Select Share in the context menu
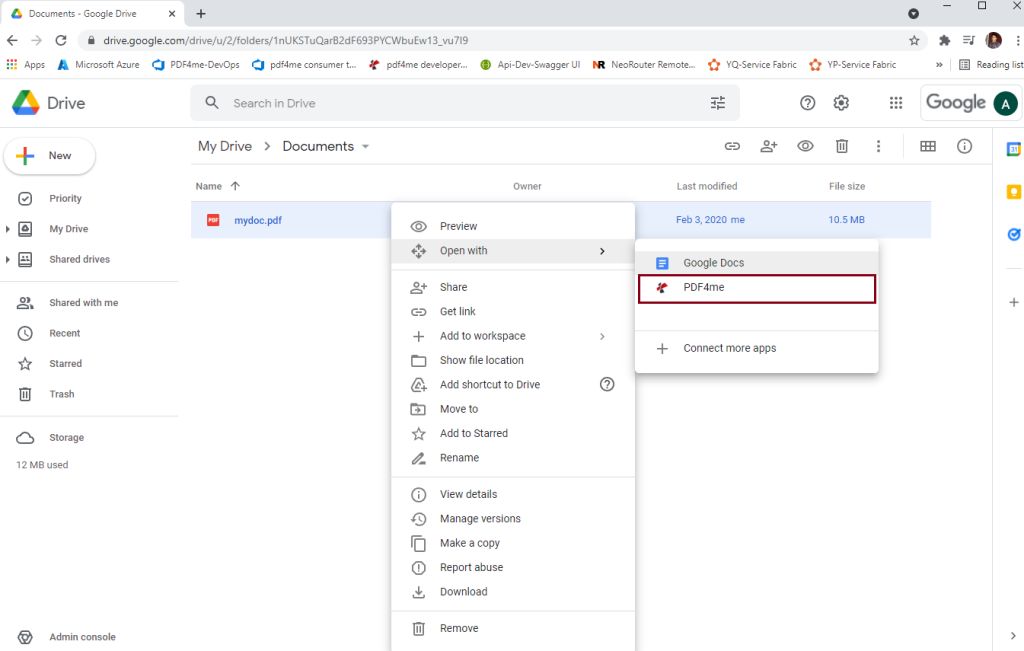Screen dimensions: 1024x651 pos(513,287)
